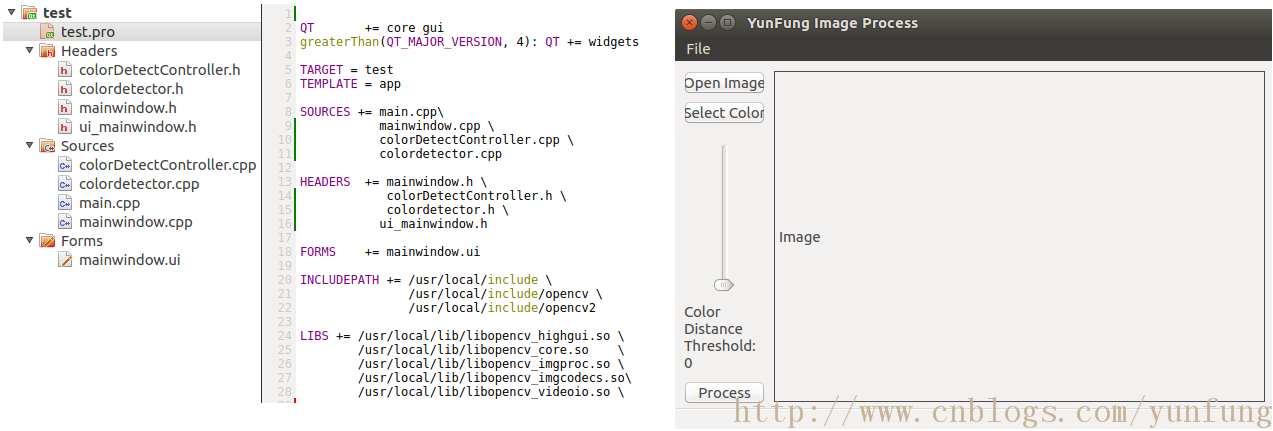
Task: Click the Forms folder icon
Action: coord(47,241)
